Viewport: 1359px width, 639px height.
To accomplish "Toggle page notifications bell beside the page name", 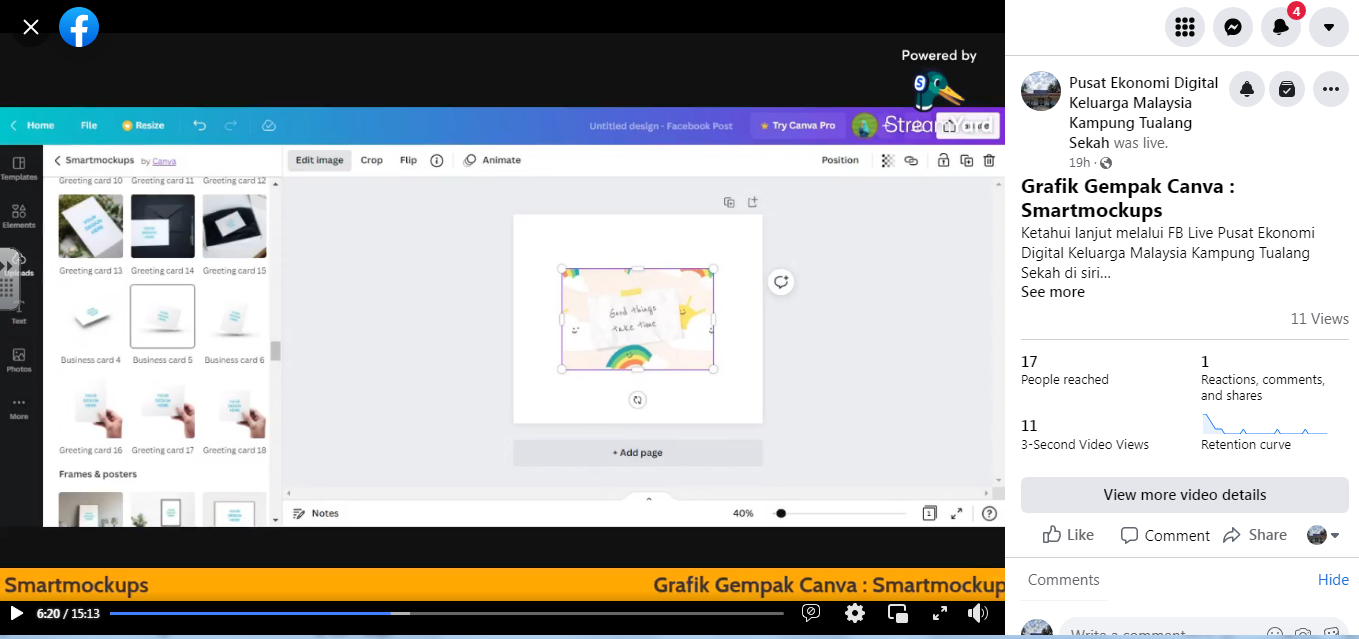I will click(1247, 89).
